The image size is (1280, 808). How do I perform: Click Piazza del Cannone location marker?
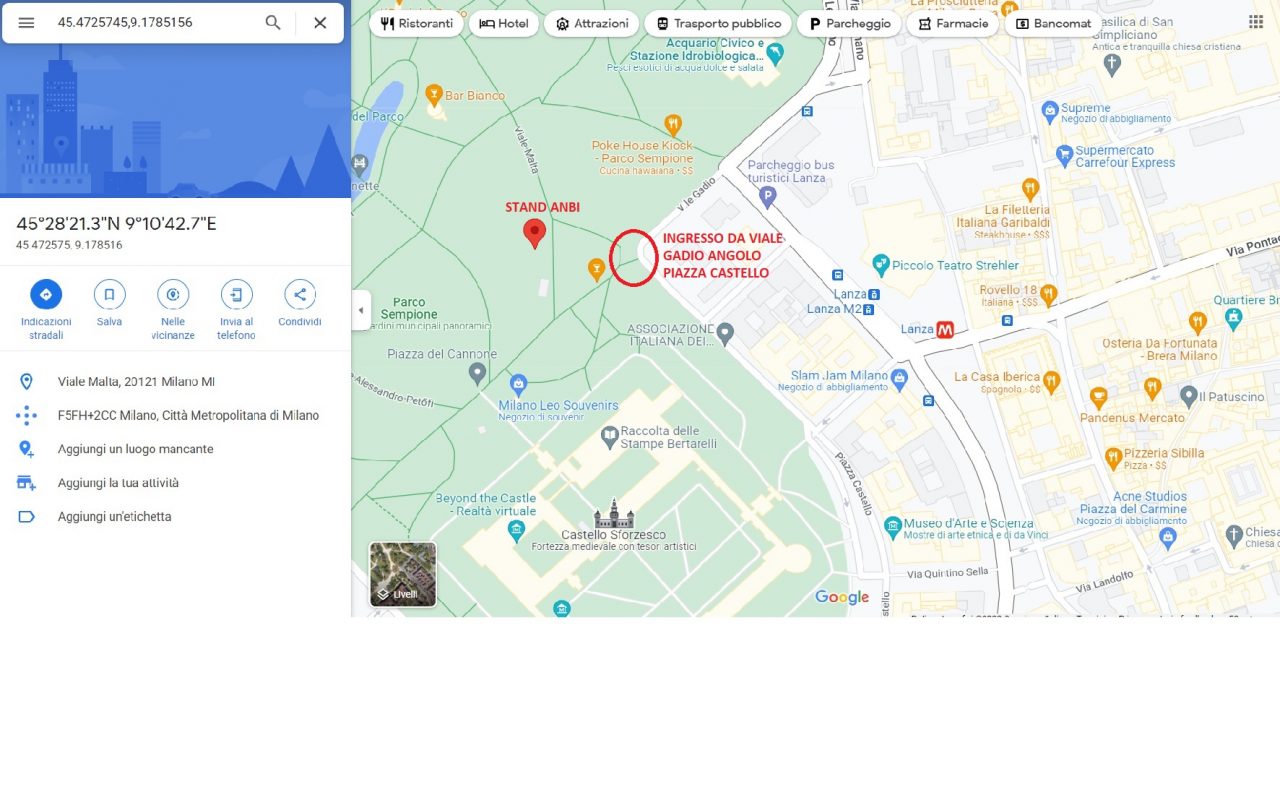click(x=477, y=373)
